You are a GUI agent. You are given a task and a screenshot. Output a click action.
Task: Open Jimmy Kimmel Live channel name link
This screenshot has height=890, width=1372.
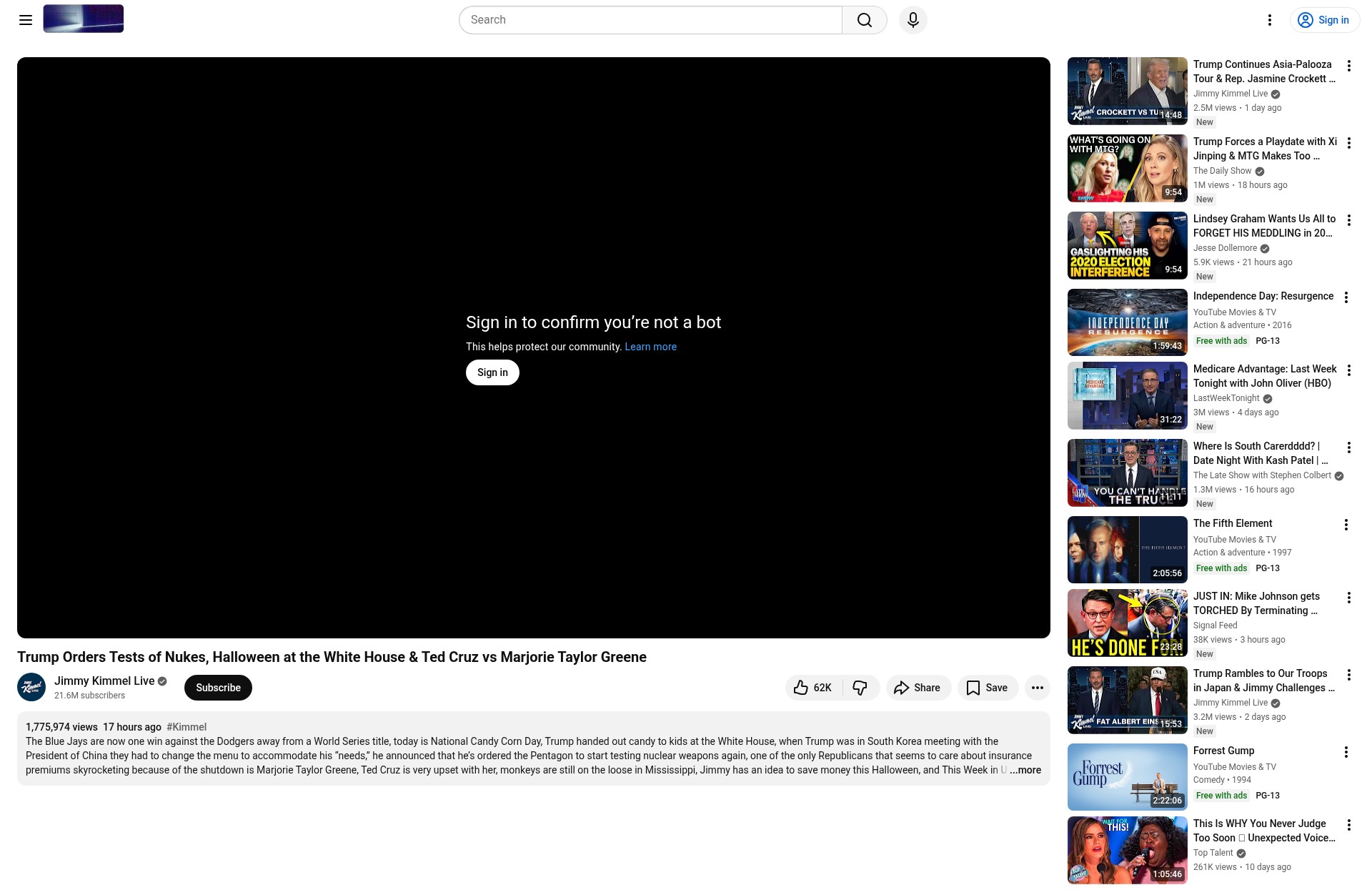coord(104,681)
